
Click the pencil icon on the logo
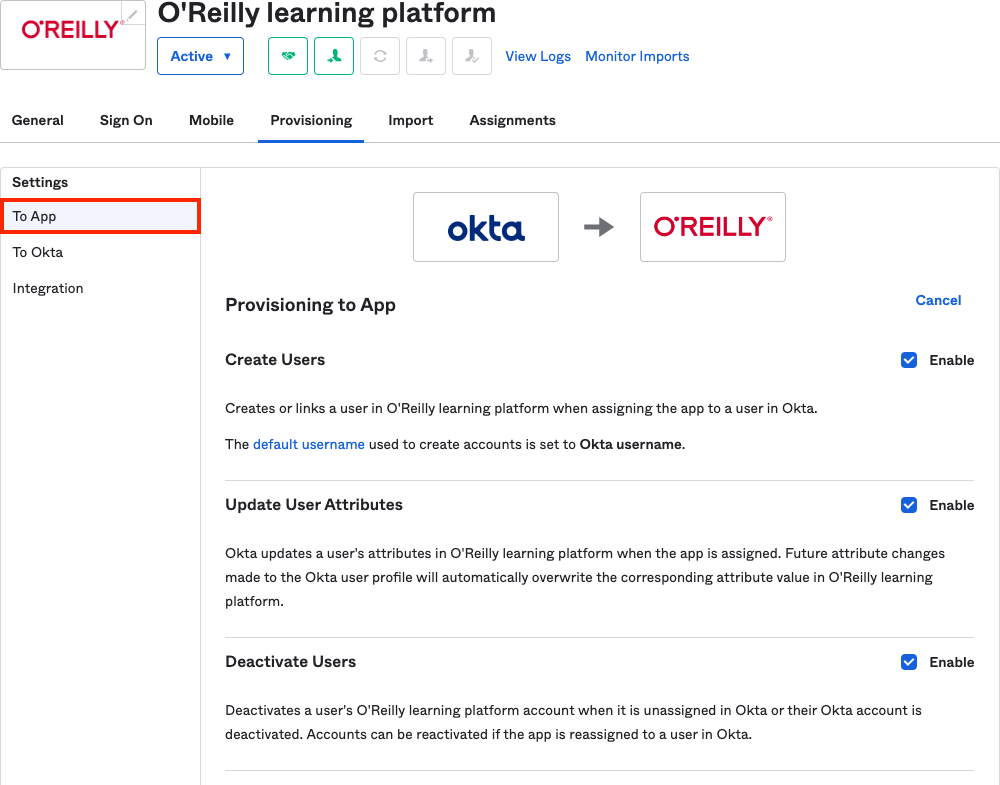click(133, 13)
